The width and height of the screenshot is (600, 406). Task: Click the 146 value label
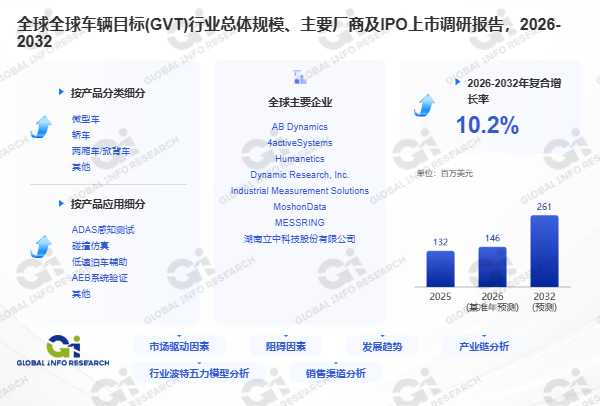pos(492,238)
